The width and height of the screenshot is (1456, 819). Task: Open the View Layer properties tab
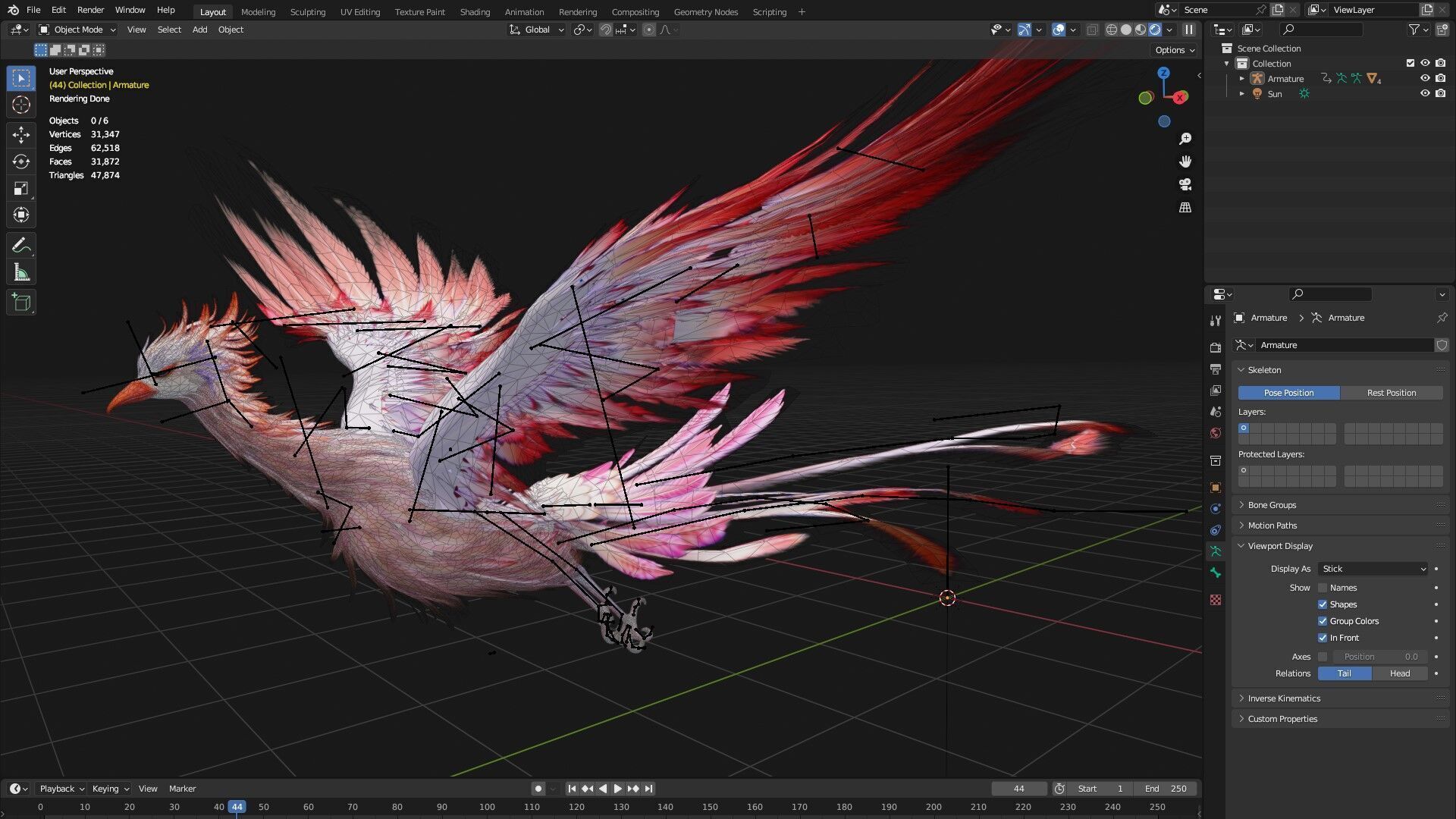(x=1216, y=391)
